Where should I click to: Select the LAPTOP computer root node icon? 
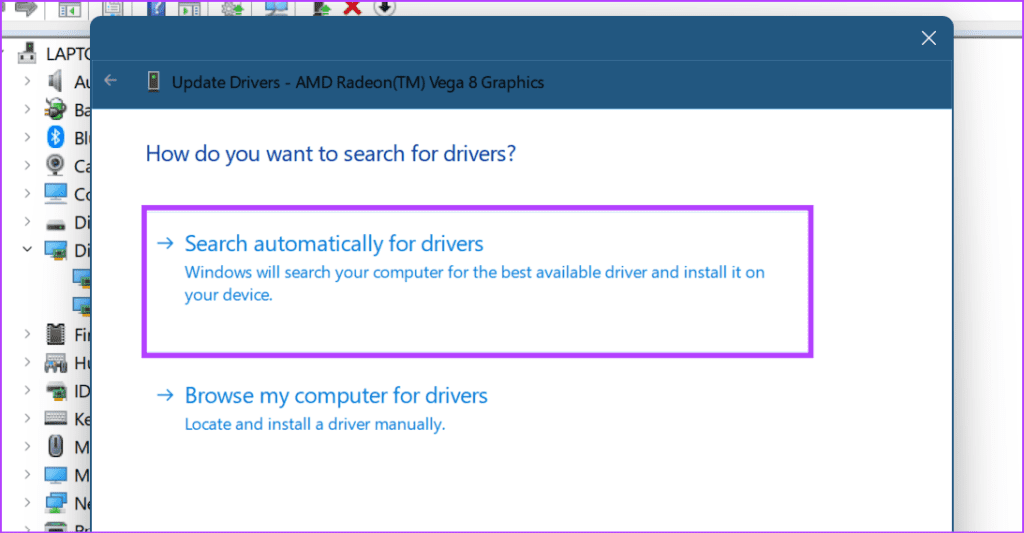tap(27, 53)
